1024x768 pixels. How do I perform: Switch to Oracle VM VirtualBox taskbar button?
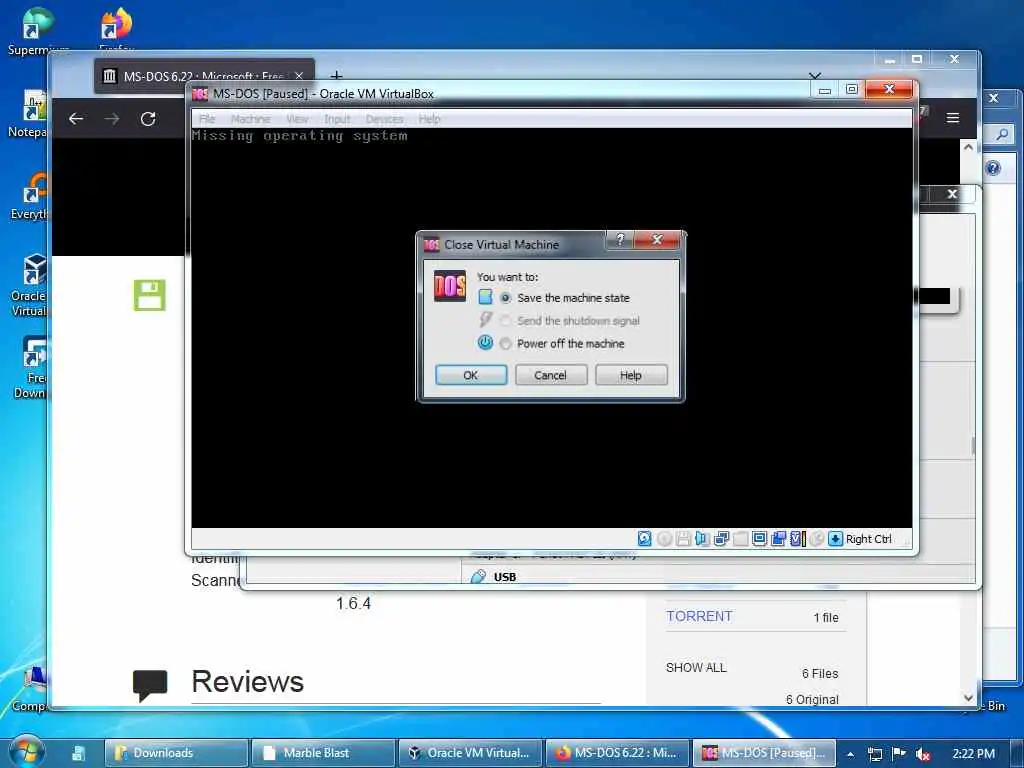[470, 752]
